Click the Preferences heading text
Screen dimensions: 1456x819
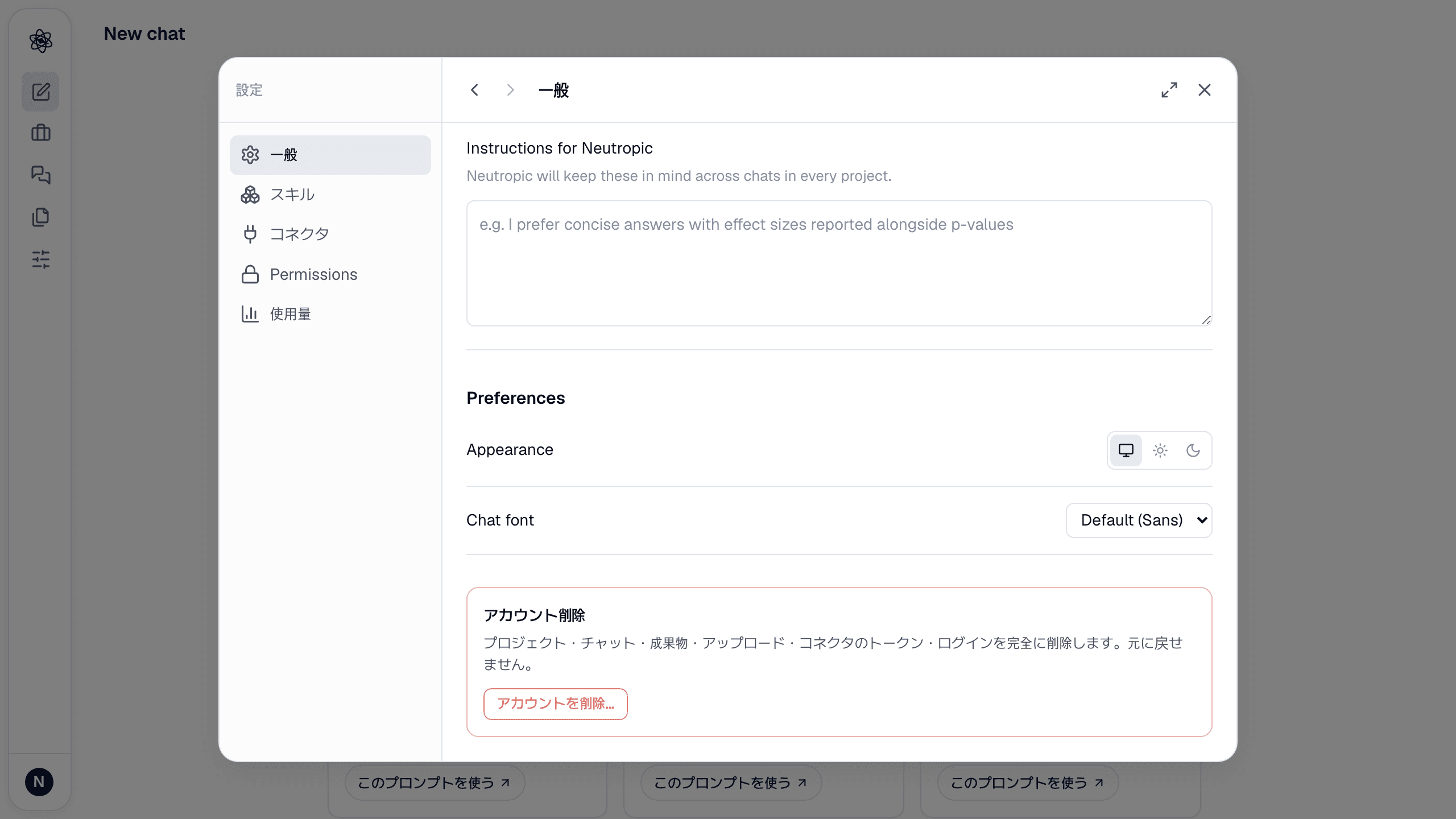tap(516, 398)
